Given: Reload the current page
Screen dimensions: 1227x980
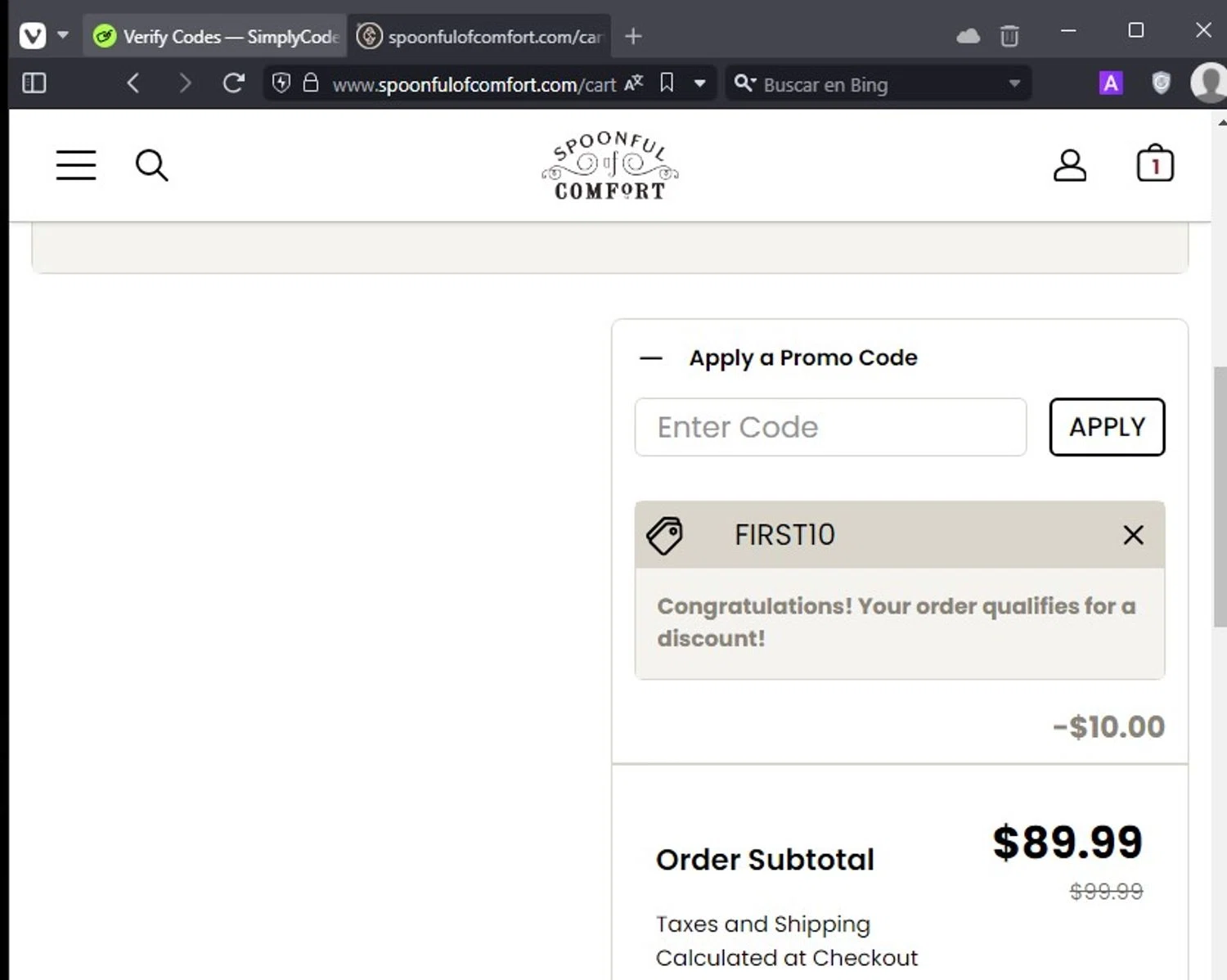Looking at the screenshot, I should (x=234, y=83).
